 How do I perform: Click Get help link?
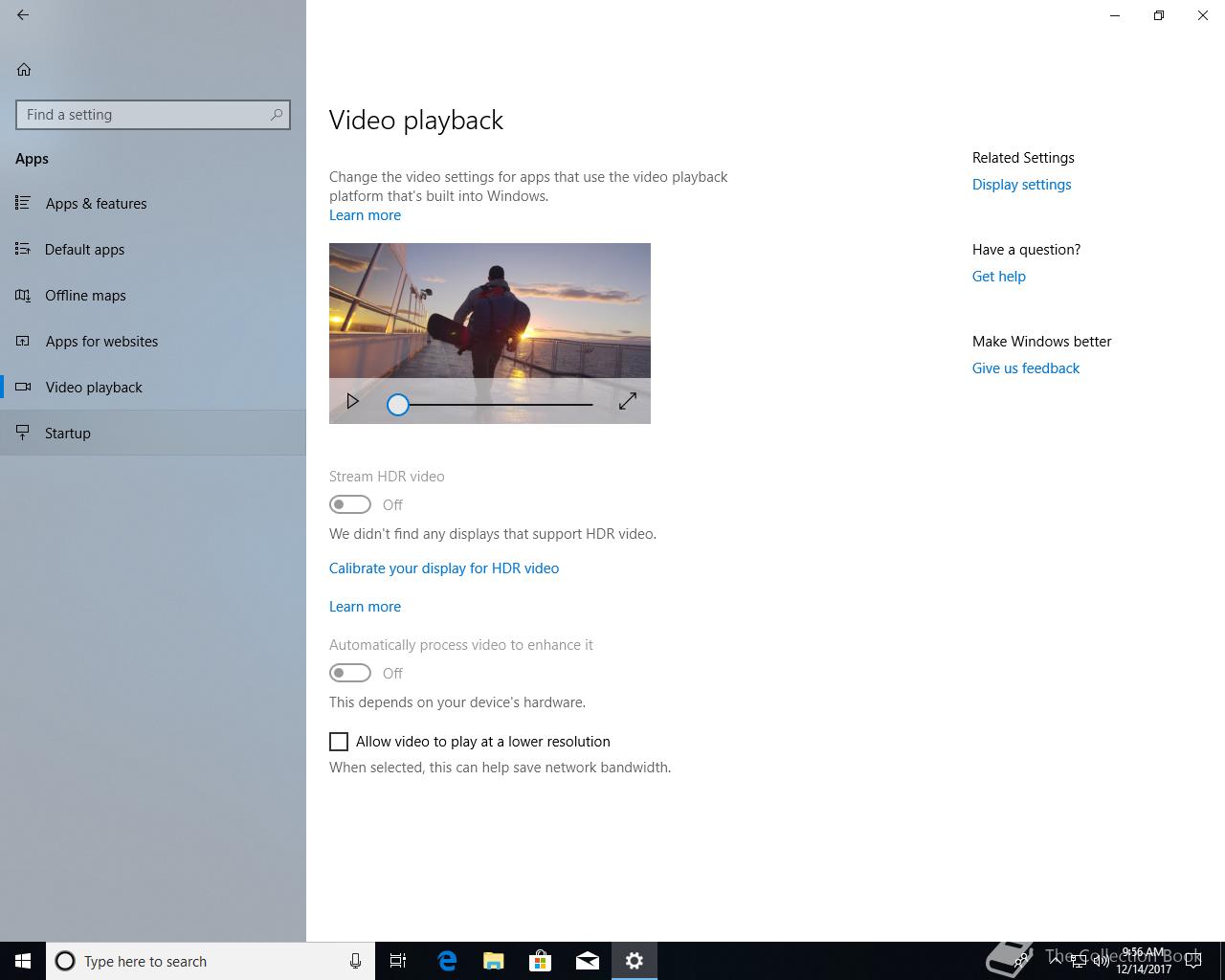[x=998, y=277]
